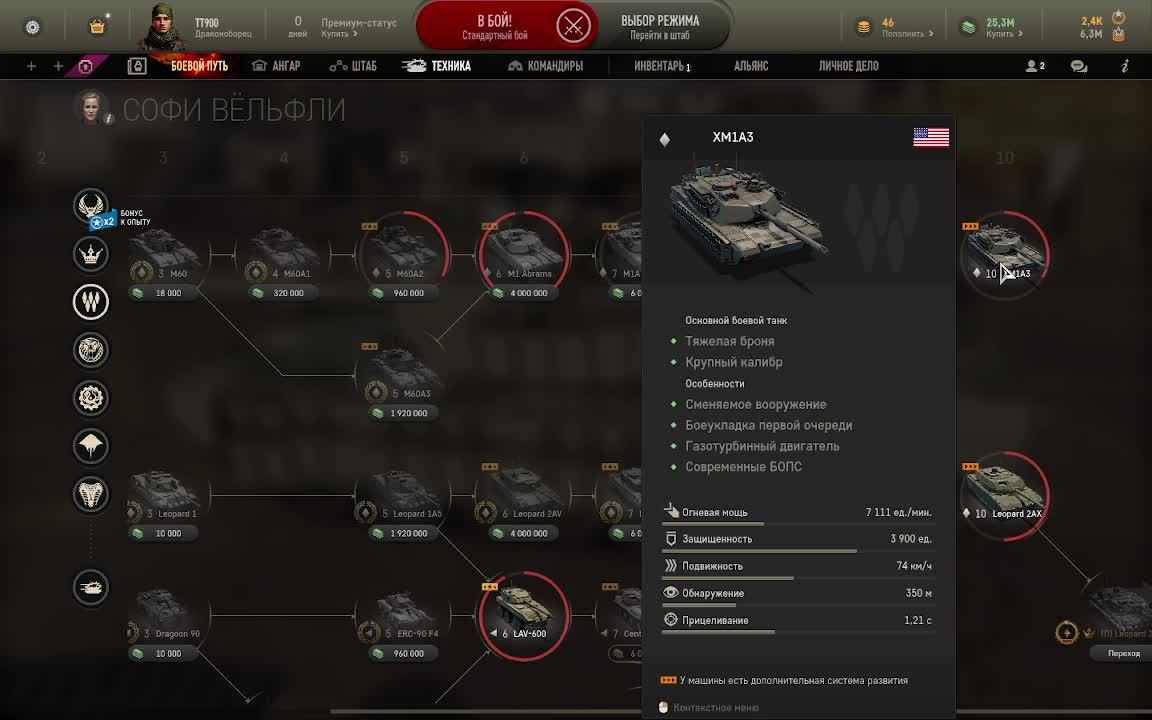Viewport: 1152px width, 720px height.
Task: Open the shop basket icon
Action: pyautogui.click(x=97, y=26)
